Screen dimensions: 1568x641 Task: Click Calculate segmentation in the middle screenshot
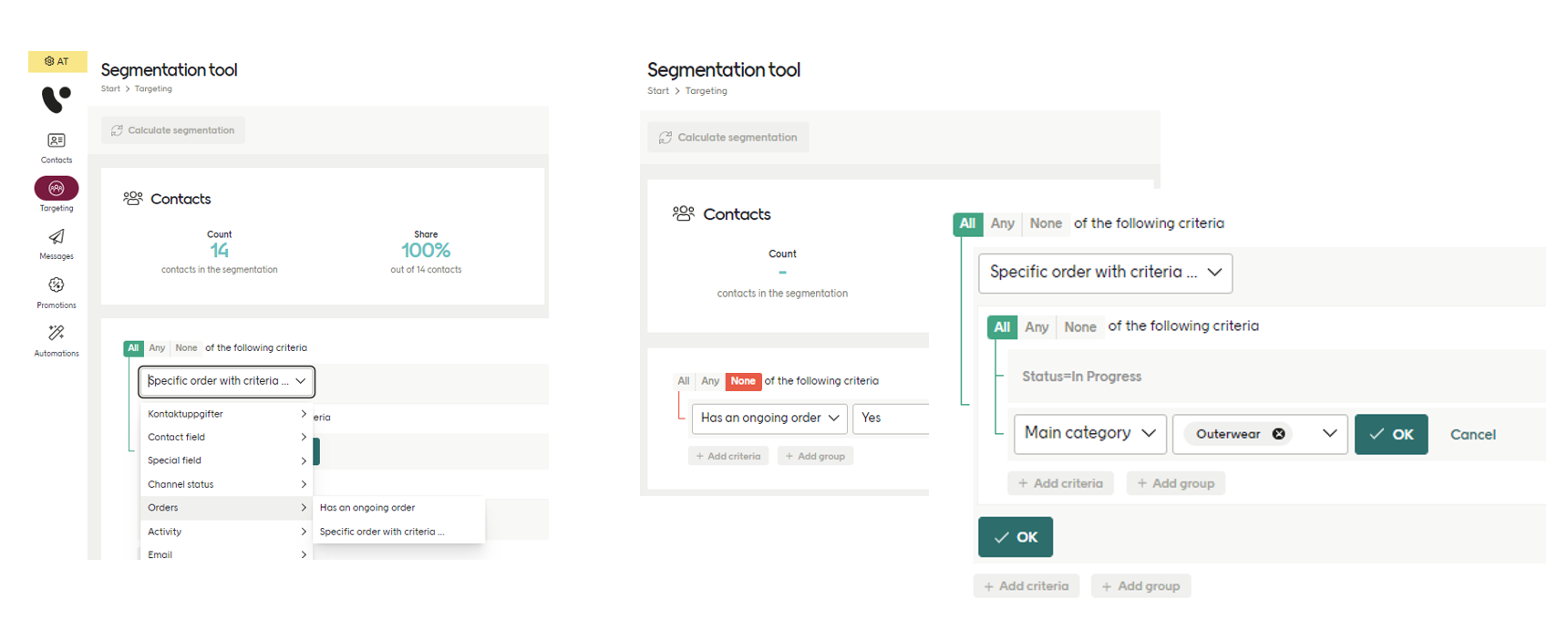(x=728, y=138)
